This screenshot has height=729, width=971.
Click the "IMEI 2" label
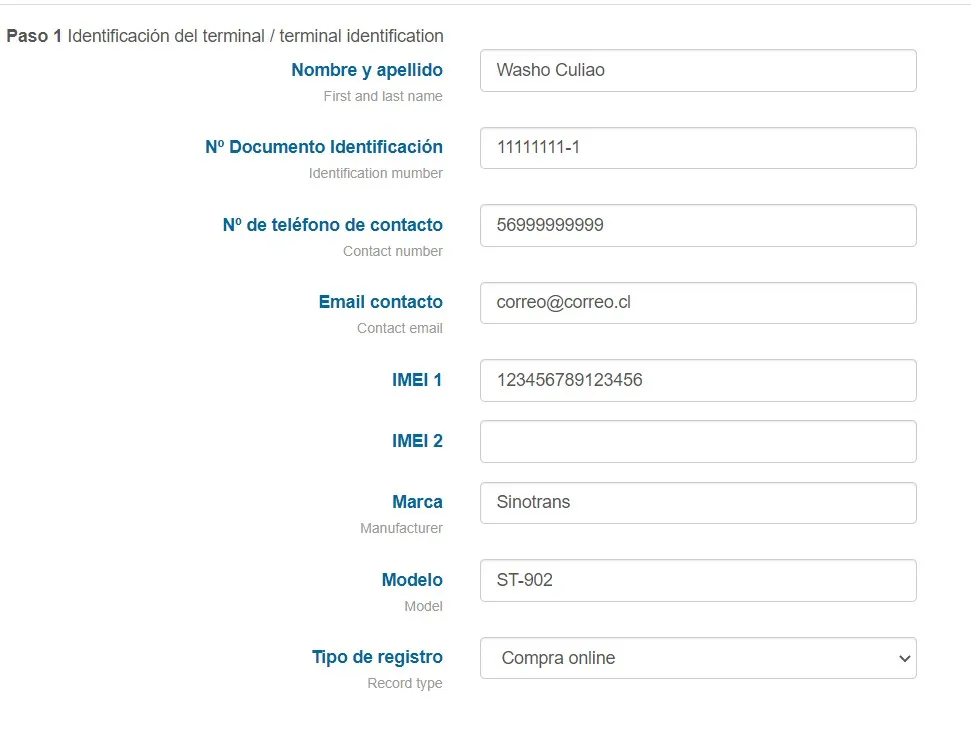pyautogui.click(x=417, y=441)
